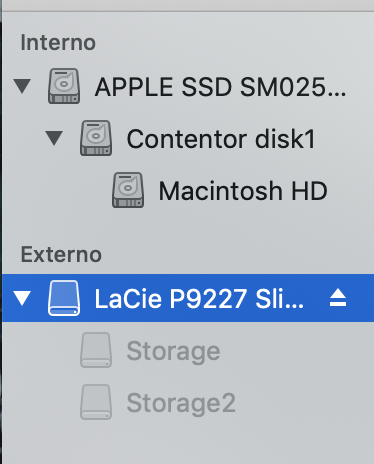Eject the LaCie P9227 external drive
This screenshot has width=374, height=464.
coord(338,298)
